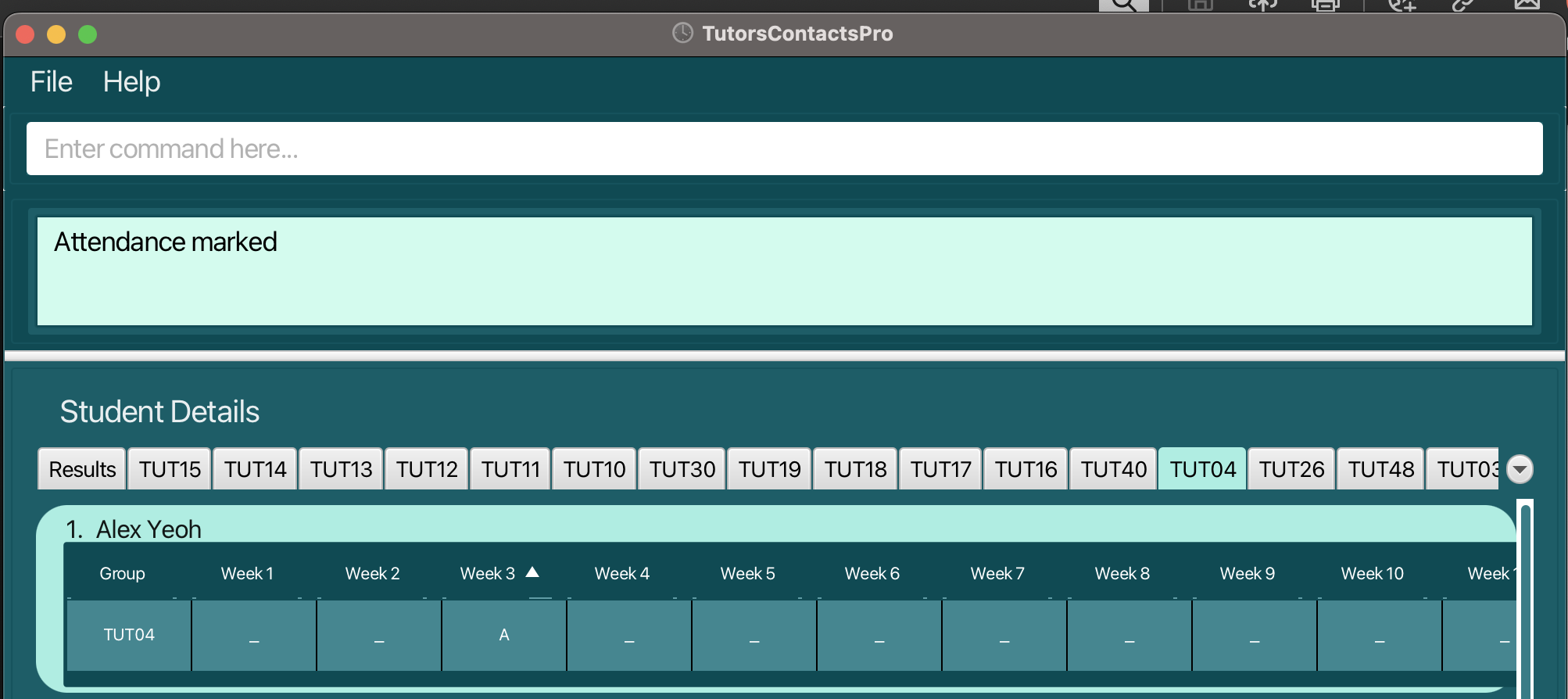The image size is (1568, 699).
Task: Click the 'Attendance marked' result message
Action: click(166, 242)
